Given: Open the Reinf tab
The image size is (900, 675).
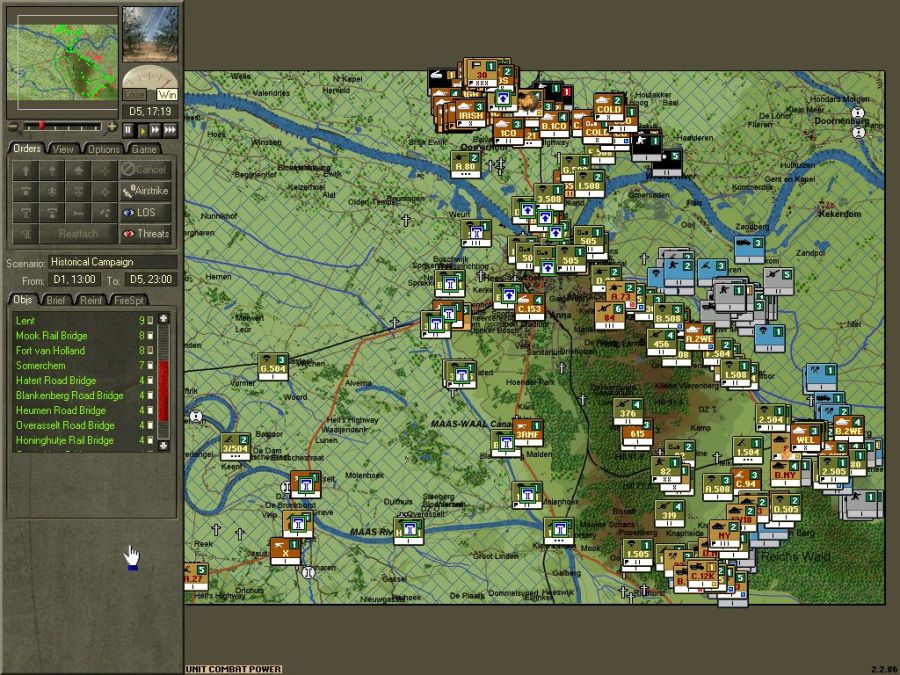Looking at the screenshot, I should [91, 300].
